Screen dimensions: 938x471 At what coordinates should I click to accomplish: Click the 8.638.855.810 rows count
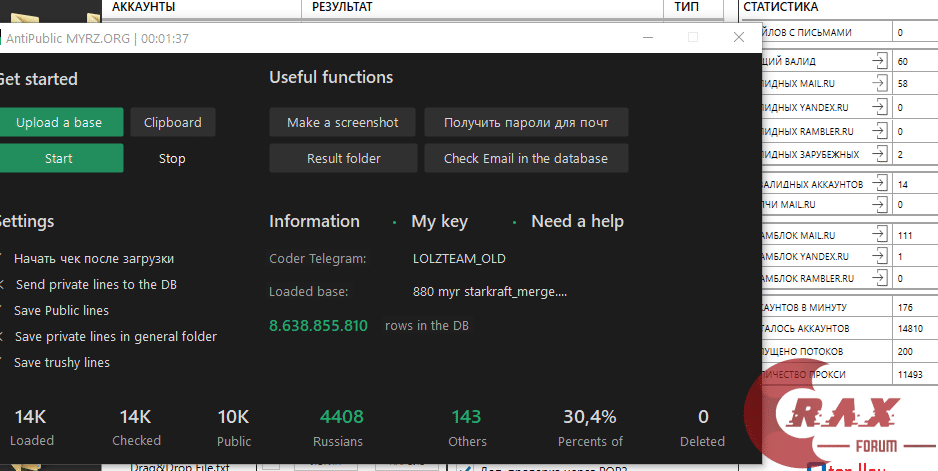pyautogui.click(x=318, y=326)
